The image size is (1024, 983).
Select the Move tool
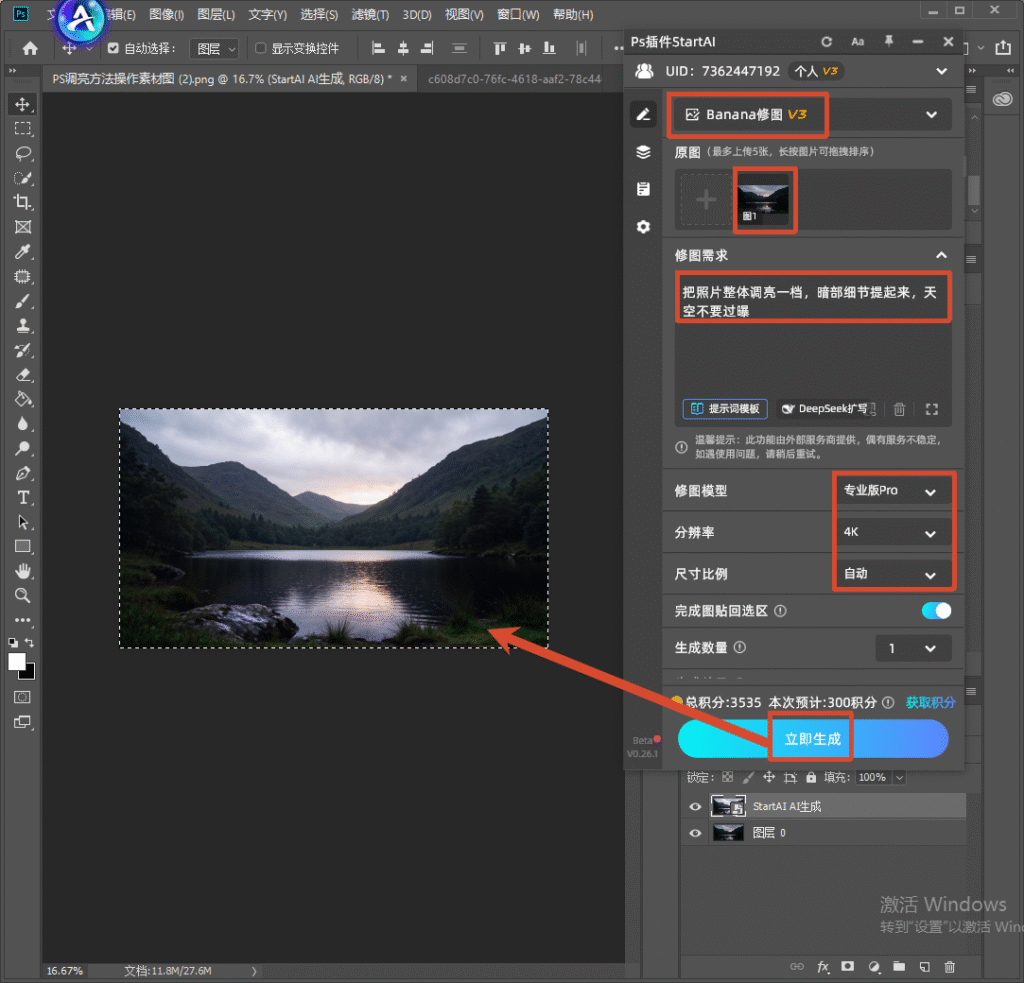pyautogui.click(x=23, y=105)
